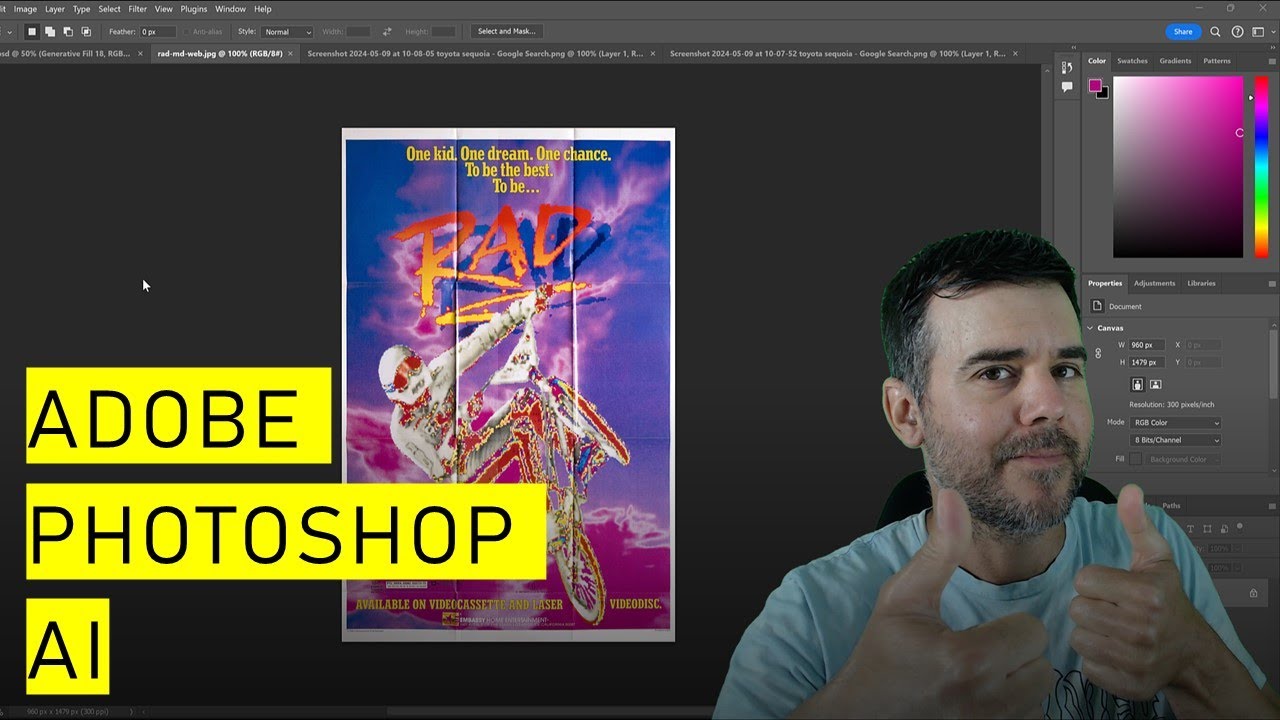Open the Window menu
Image resolution: width=1280 pixels, height=720 pixels.
tap(231, 9)
